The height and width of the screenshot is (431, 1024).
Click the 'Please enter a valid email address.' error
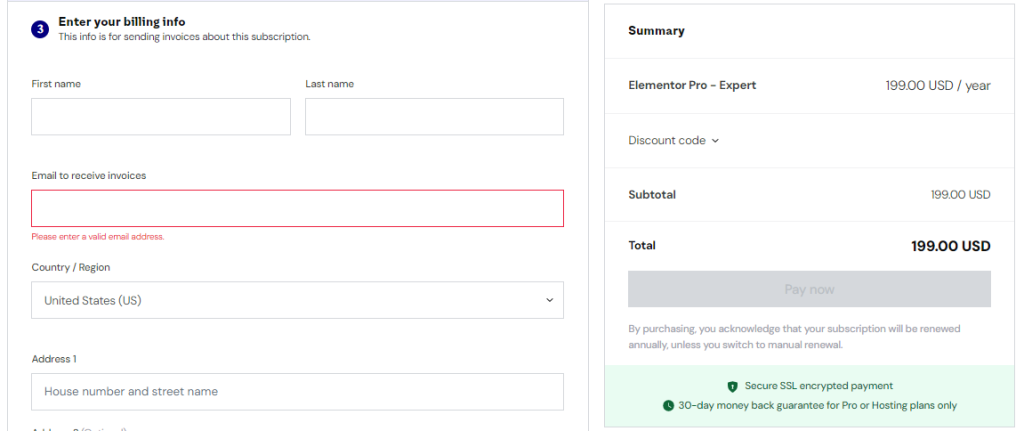[98, 237]
